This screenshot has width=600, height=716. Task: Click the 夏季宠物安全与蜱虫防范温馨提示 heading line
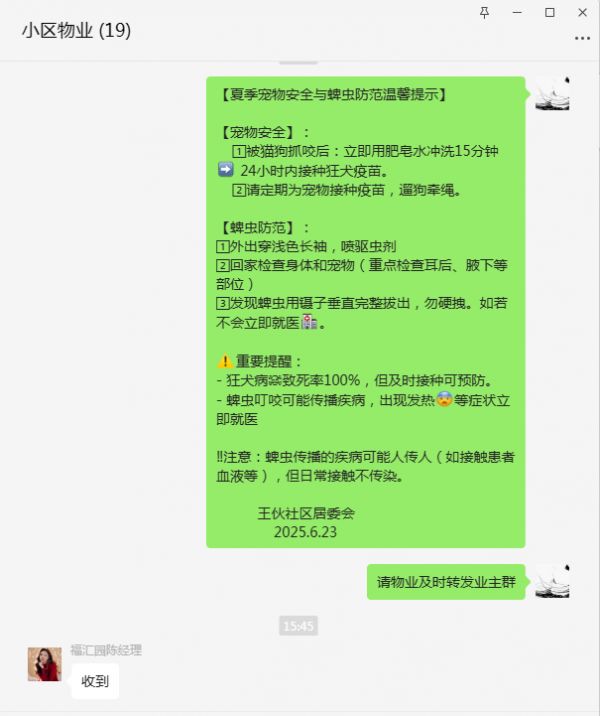(x=333, y=95)
